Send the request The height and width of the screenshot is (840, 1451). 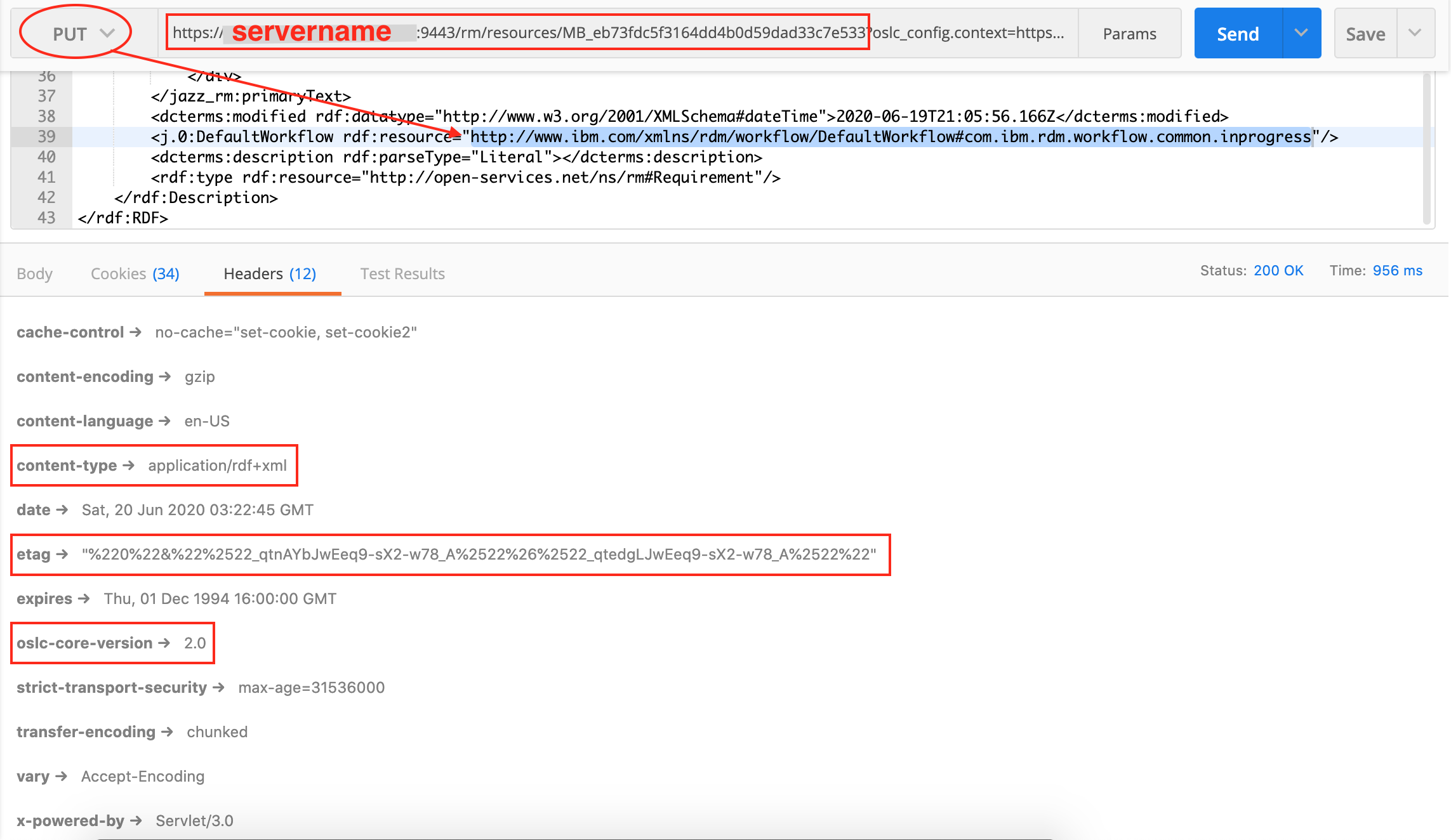click(1238, 34)
